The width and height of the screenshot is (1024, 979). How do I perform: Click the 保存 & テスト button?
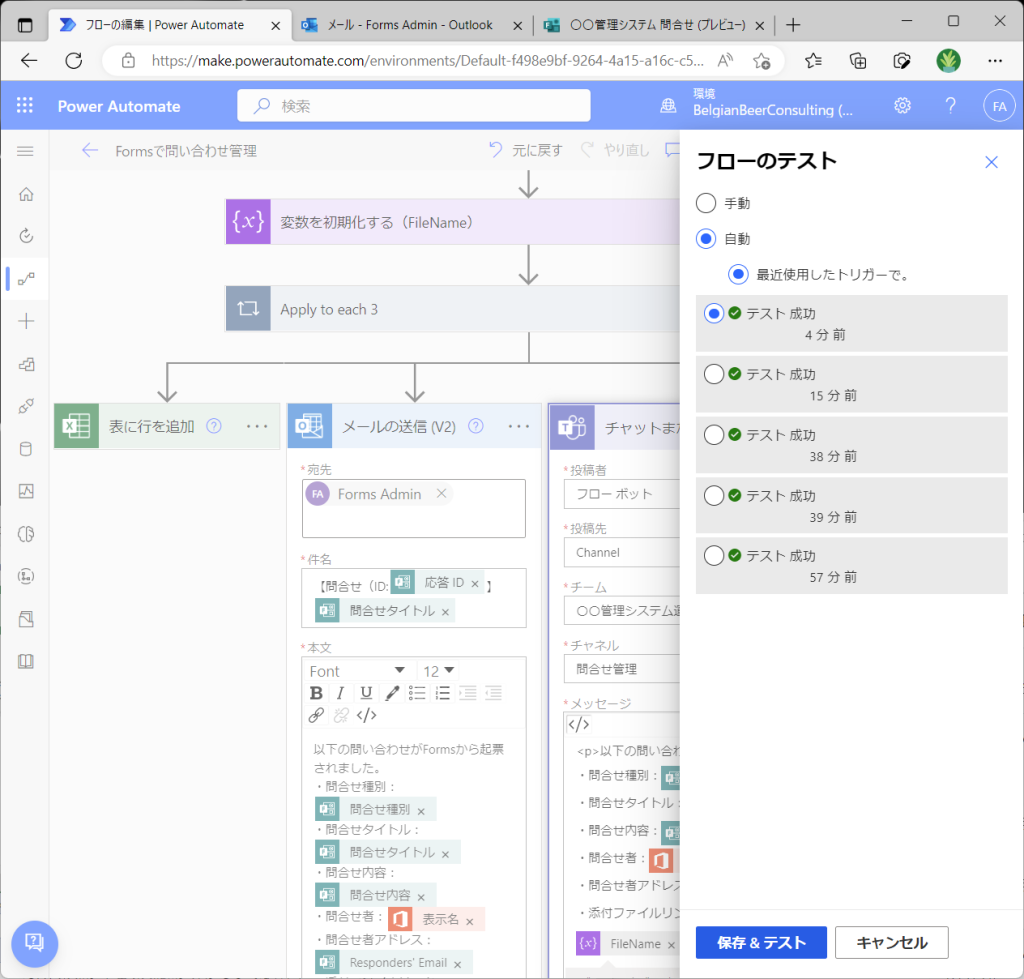761,942
